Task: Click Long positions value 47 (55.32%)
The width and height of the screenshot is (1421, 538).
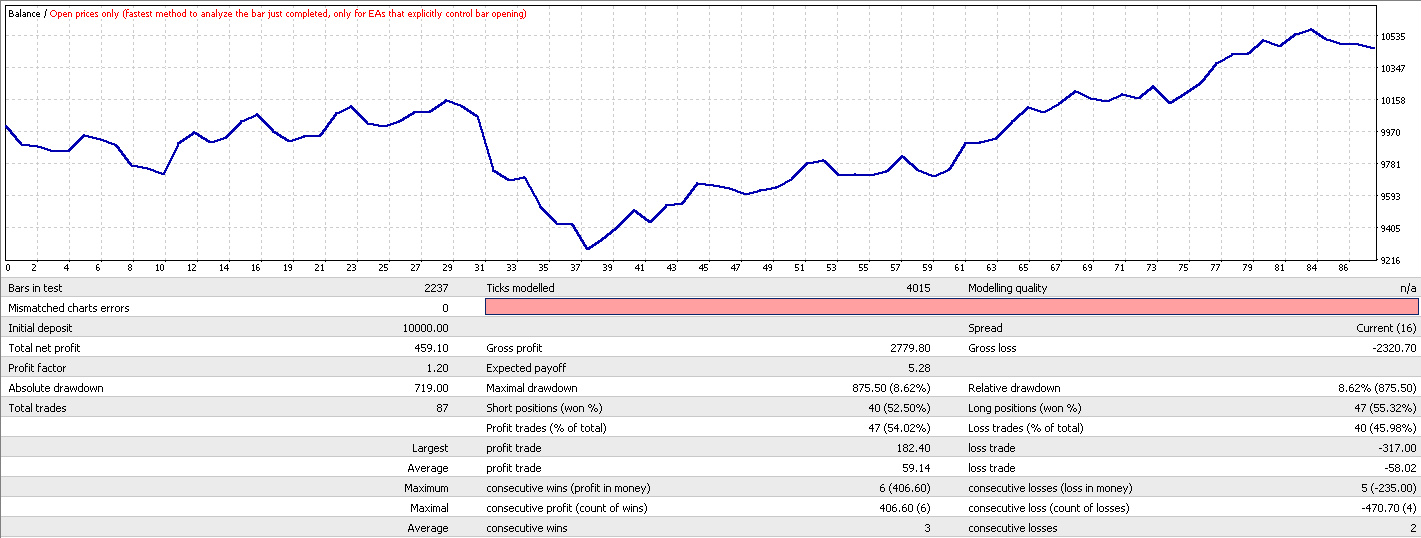Action: click(x=1386, y=408)
